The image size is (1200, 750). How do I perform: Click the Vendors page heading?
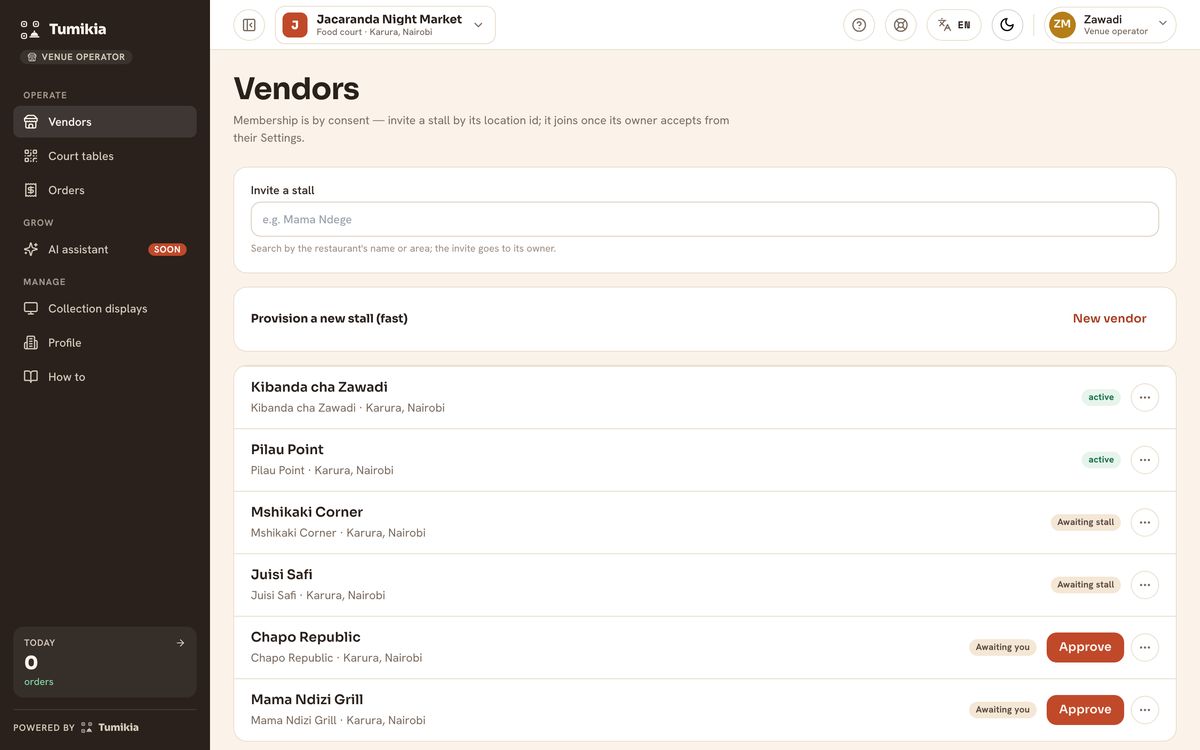[x=296, y=89]
